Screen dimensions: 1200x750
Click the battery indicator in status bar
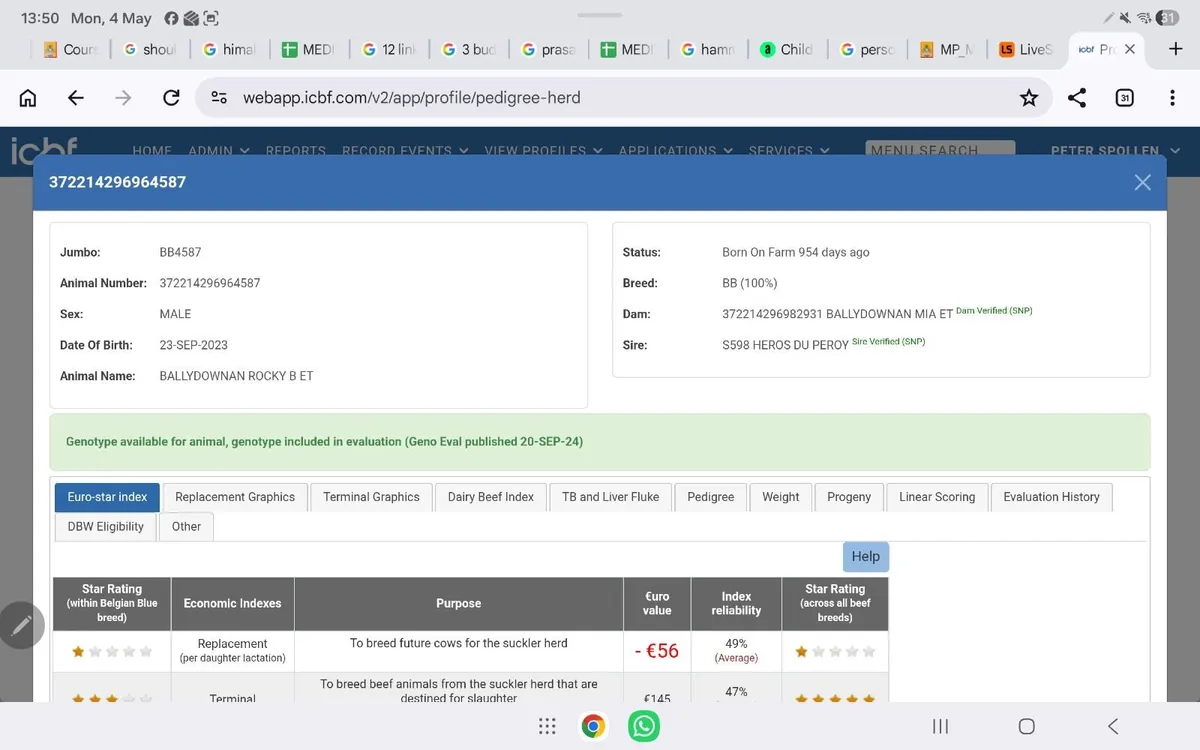1167,18
